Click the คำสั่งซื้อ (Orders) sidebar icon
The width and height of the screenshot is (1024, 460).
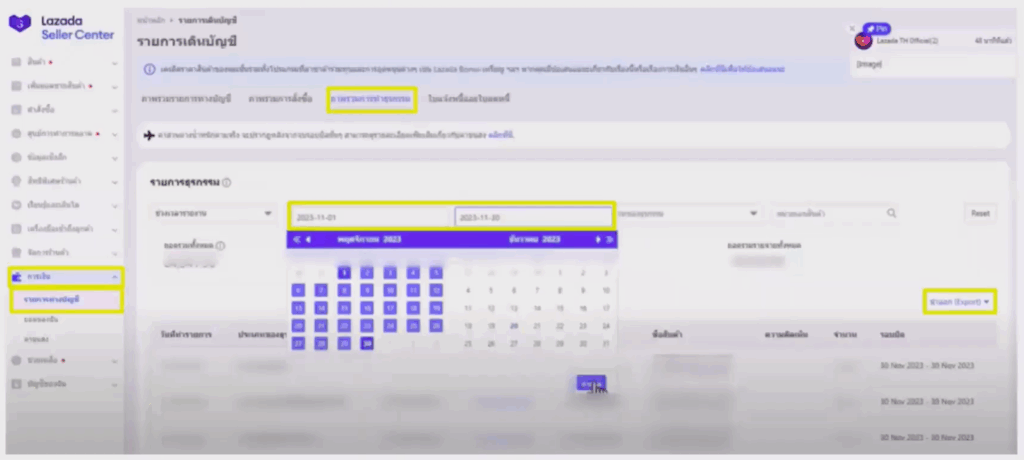[x=18, y=110]
